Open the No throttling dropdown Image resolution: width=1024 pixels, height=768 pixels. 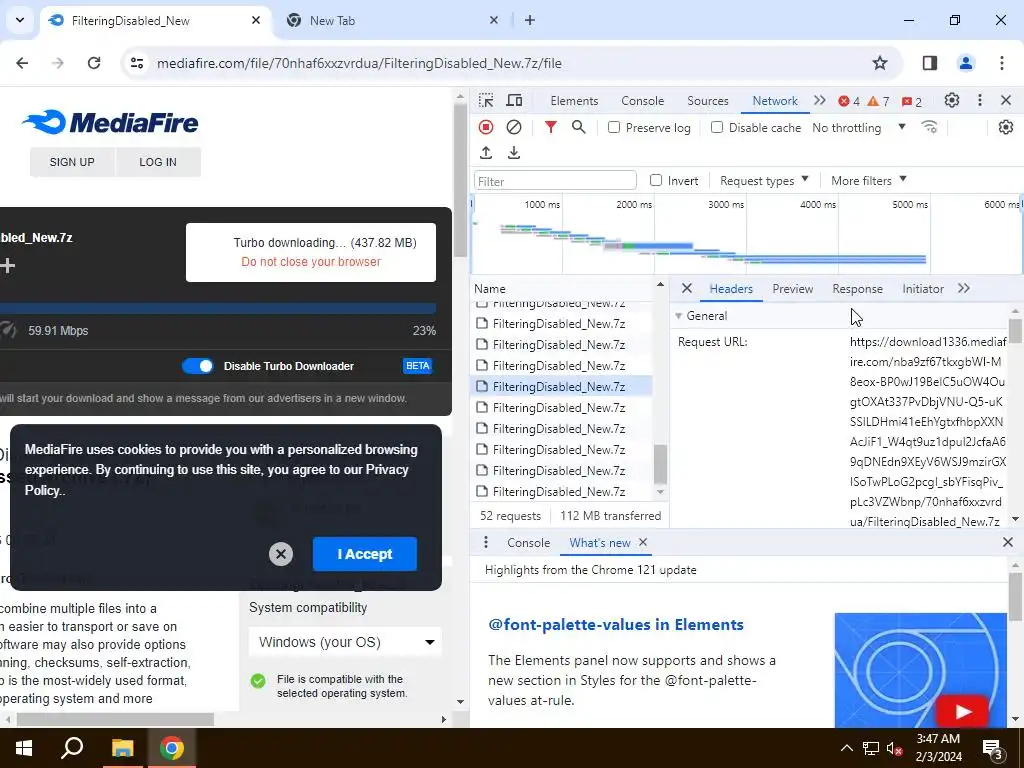click(x=858, y=128)
